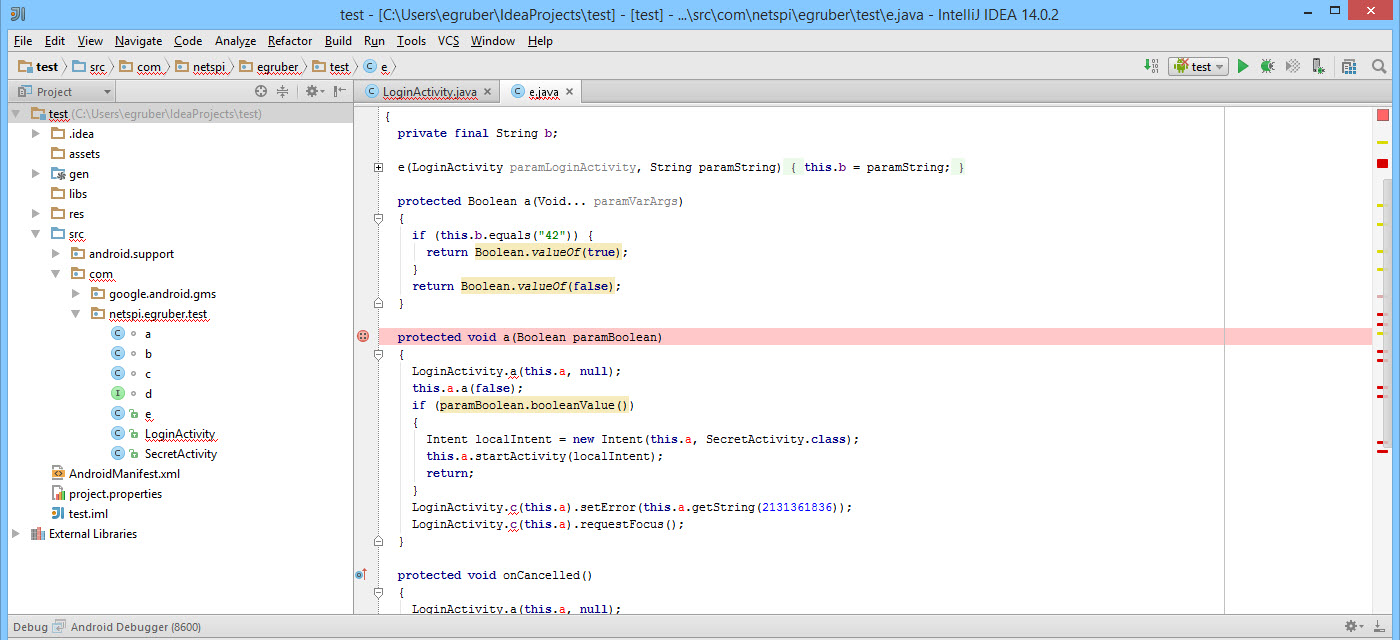Expand the res folder
The width and height of the screenshot is (1400, 640).
(x=36, y=213)
